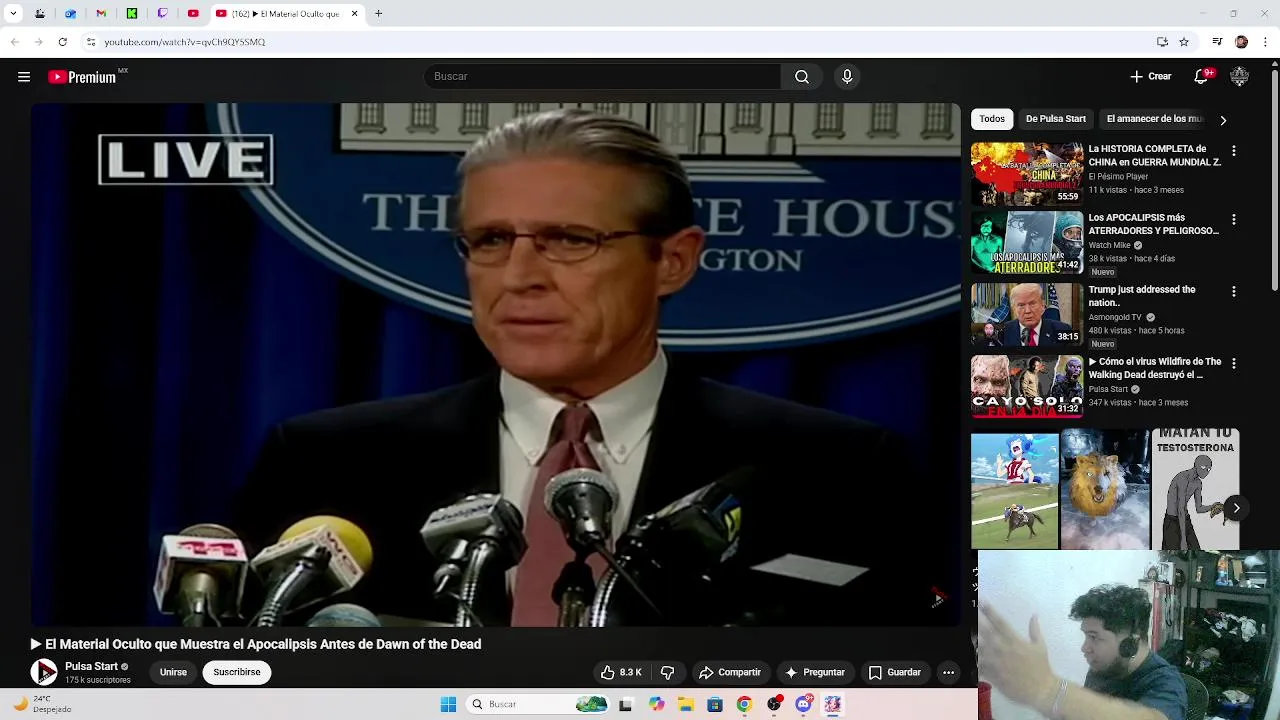Dislike the video with thumbs down
Viewport: 1280px width, 720px height.
pyautogui.click(x=667, y=673)
